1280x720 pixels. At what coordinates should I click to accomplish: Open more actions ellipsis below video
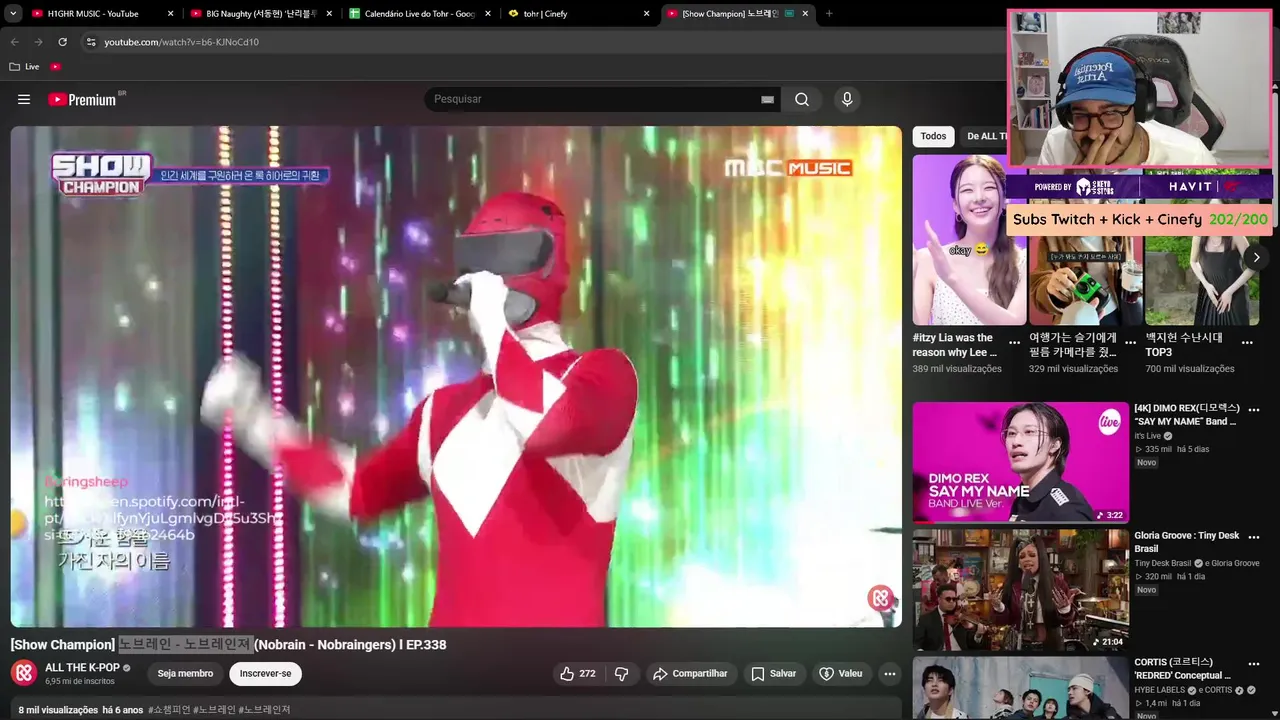(890, 673)
